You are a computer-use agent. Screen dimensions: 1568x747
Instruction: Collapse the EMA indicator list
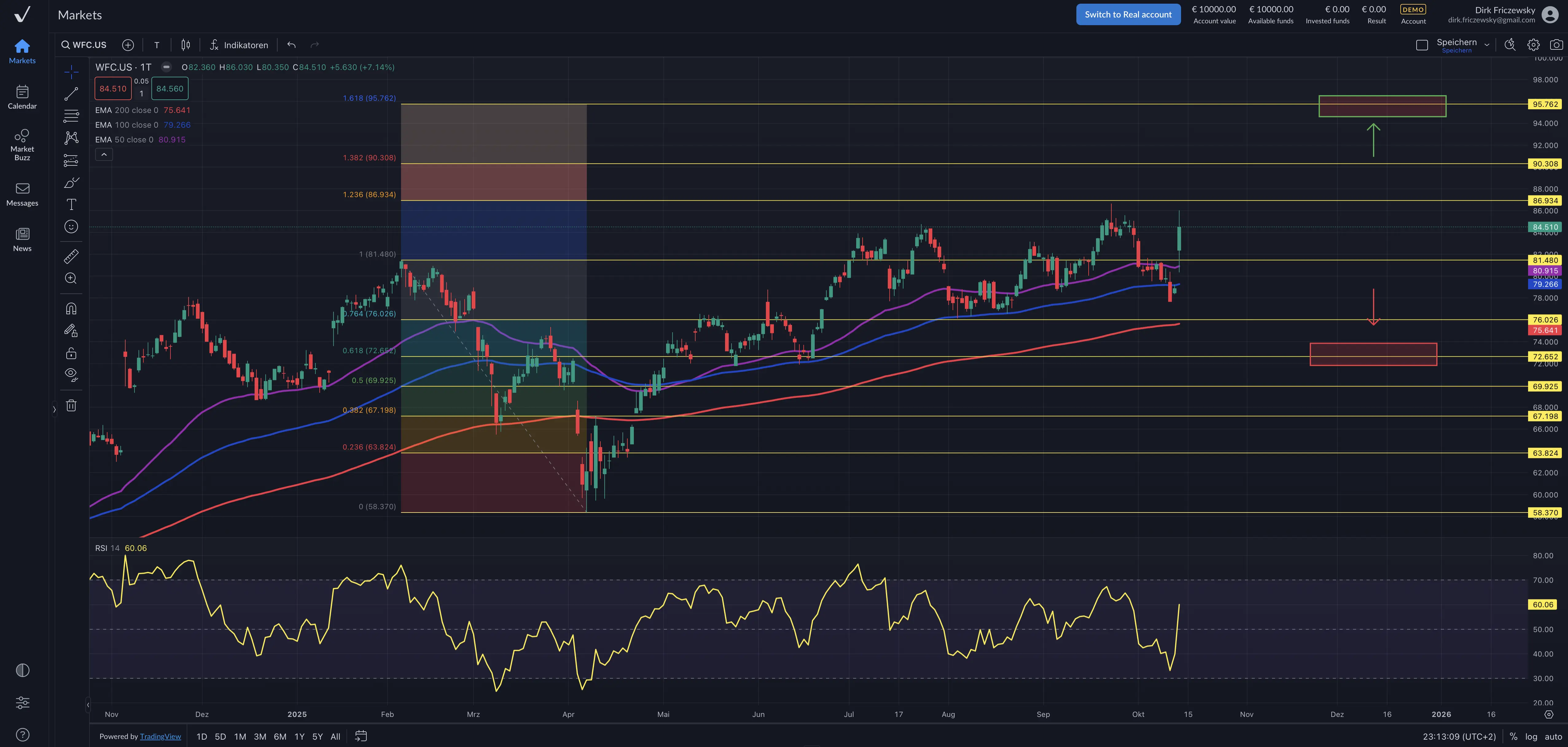point(103,154)
